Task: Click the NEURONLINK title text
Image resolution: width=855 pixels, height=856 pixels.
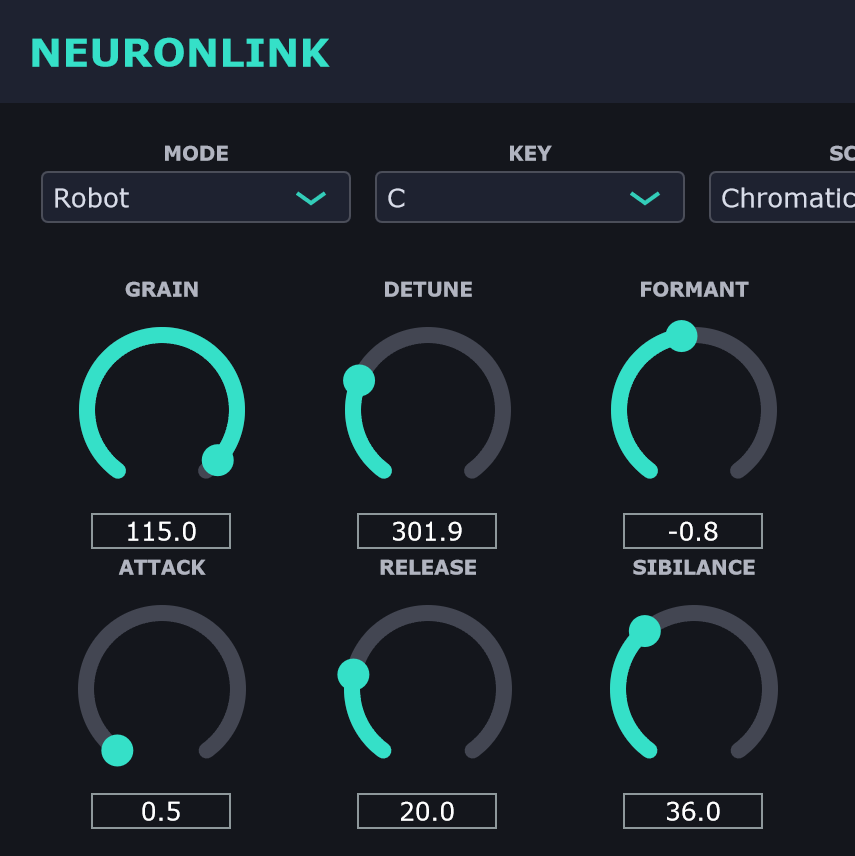Action: [180, 53]
